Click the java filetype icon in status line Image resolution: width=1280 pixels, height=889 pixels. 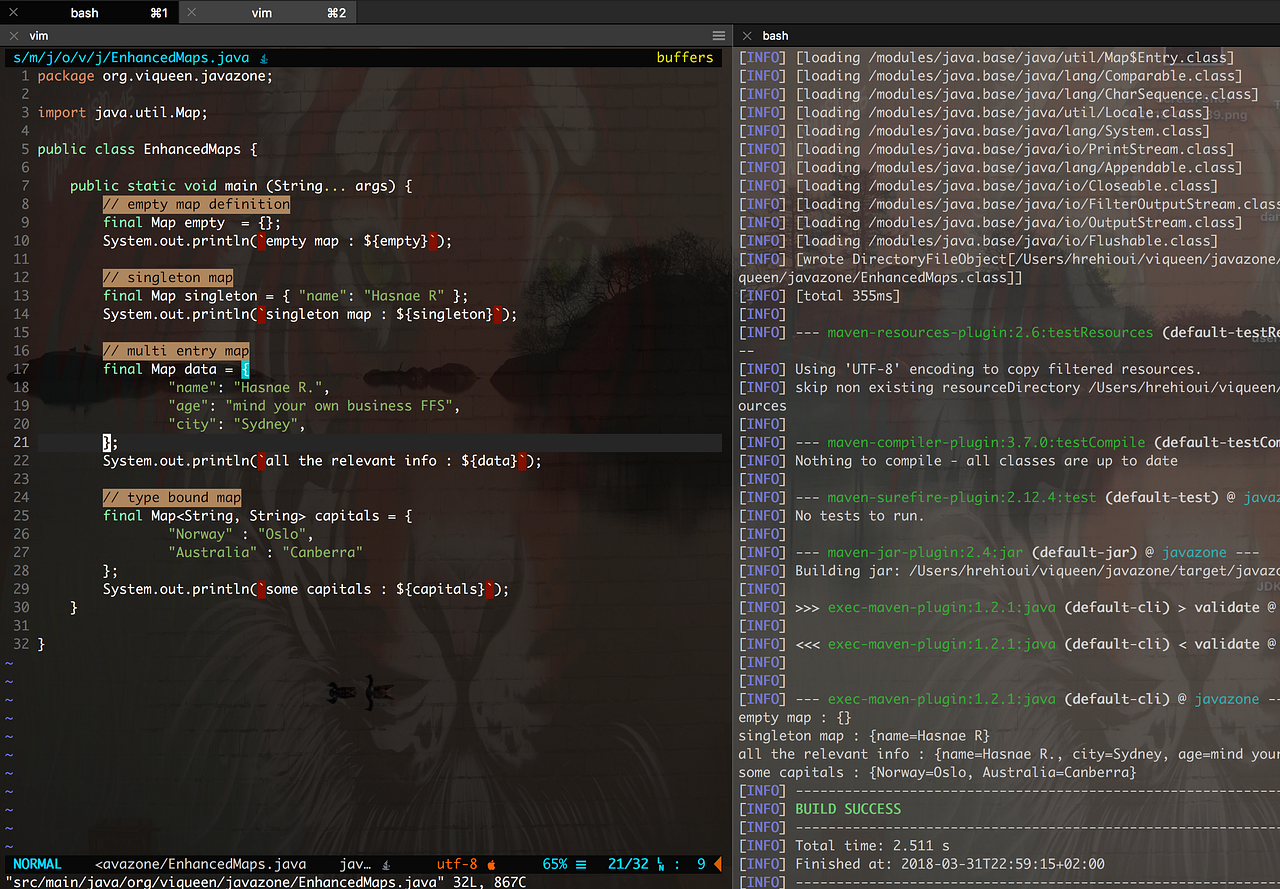click(x=386, y=864)
